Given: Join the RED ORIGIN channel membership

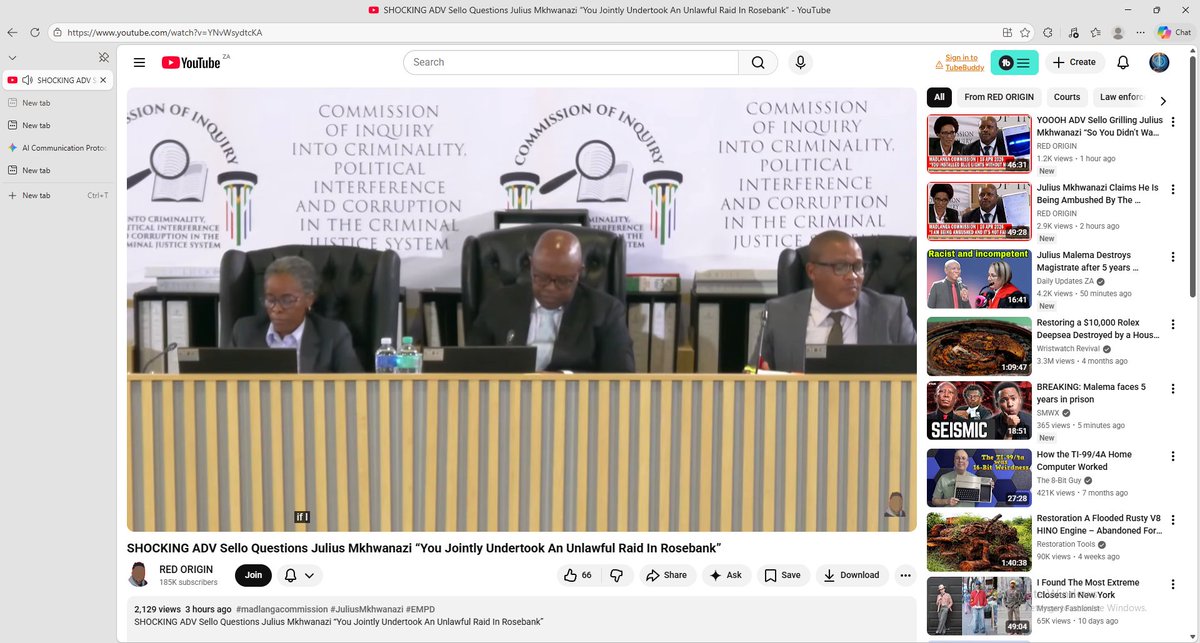Looking at the screenshot, I should [x=253, y=575].
